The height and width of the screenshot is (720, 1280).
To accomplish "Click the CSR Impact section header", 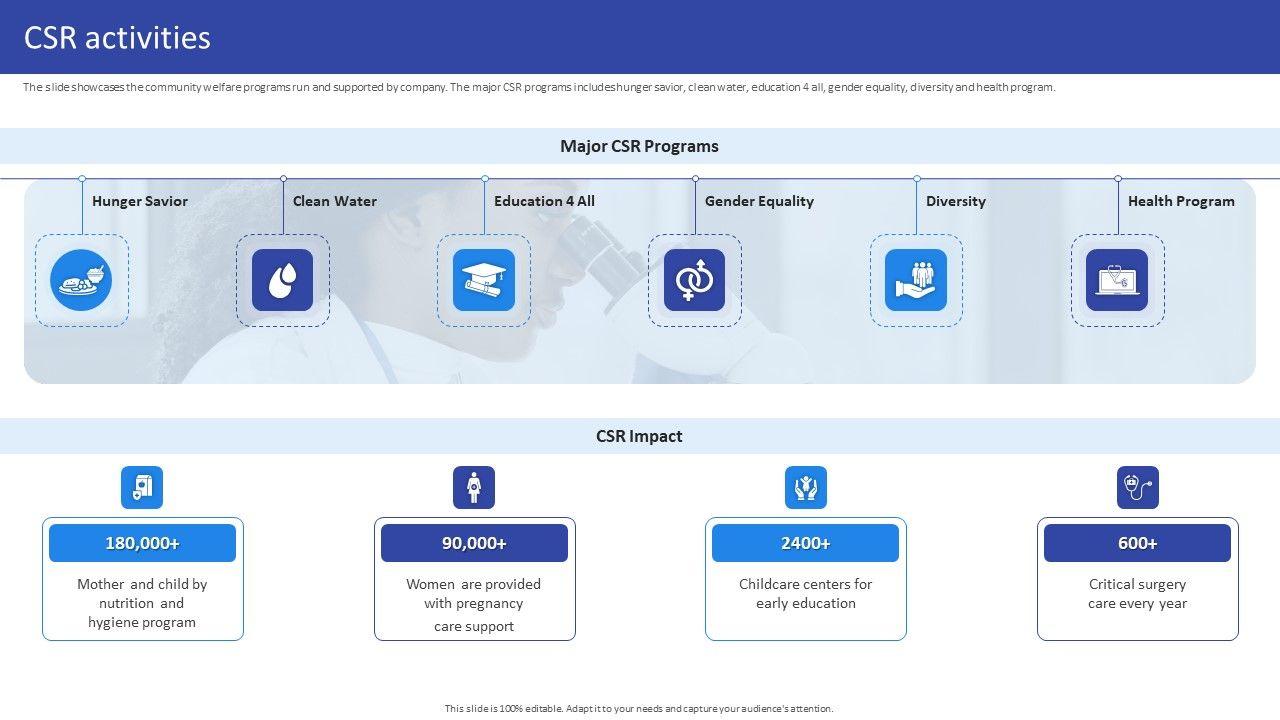I will point(639,436).
